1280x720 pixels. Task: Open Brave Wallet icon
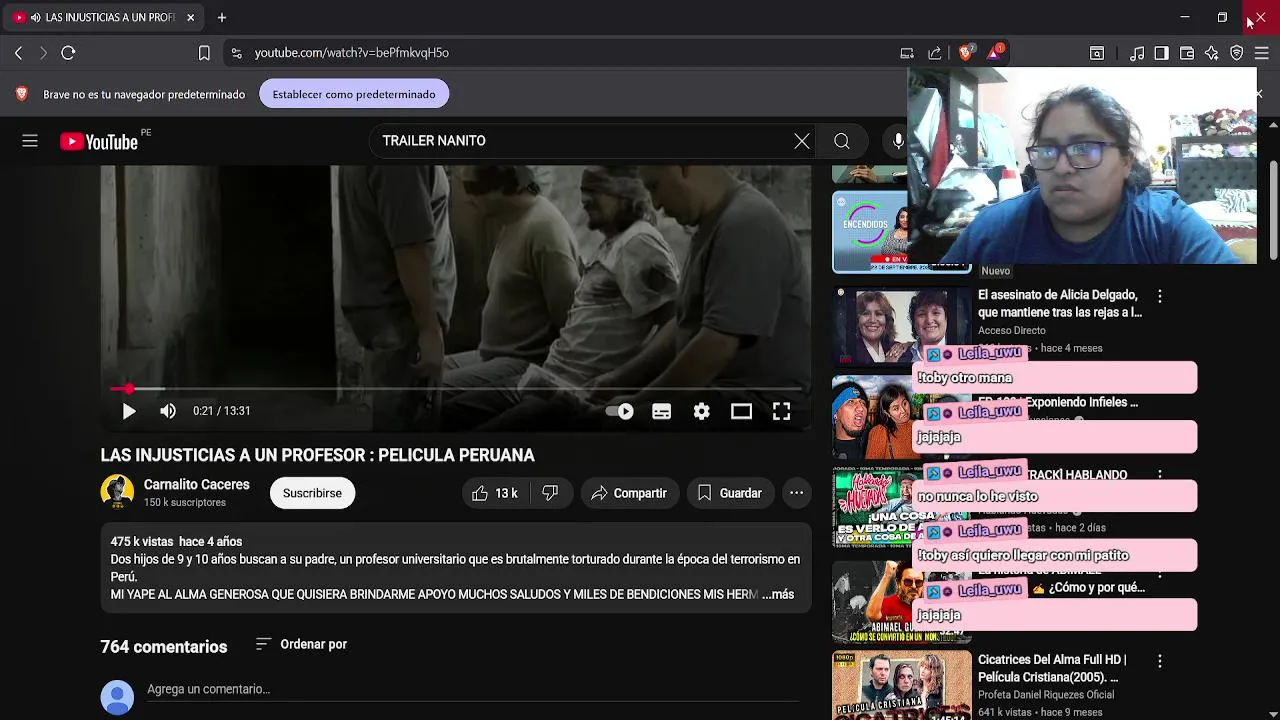[x=1187, y=53]
